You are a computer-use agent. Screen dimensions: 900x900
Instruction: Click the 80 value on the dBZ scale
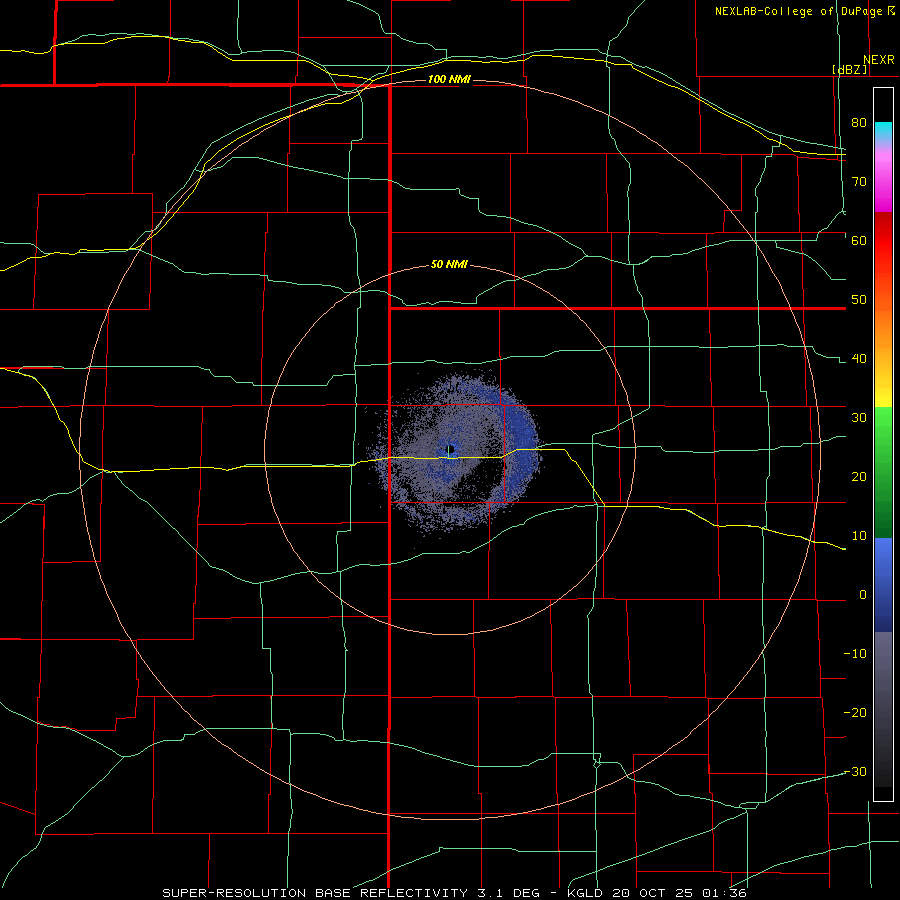coord(859,122)
